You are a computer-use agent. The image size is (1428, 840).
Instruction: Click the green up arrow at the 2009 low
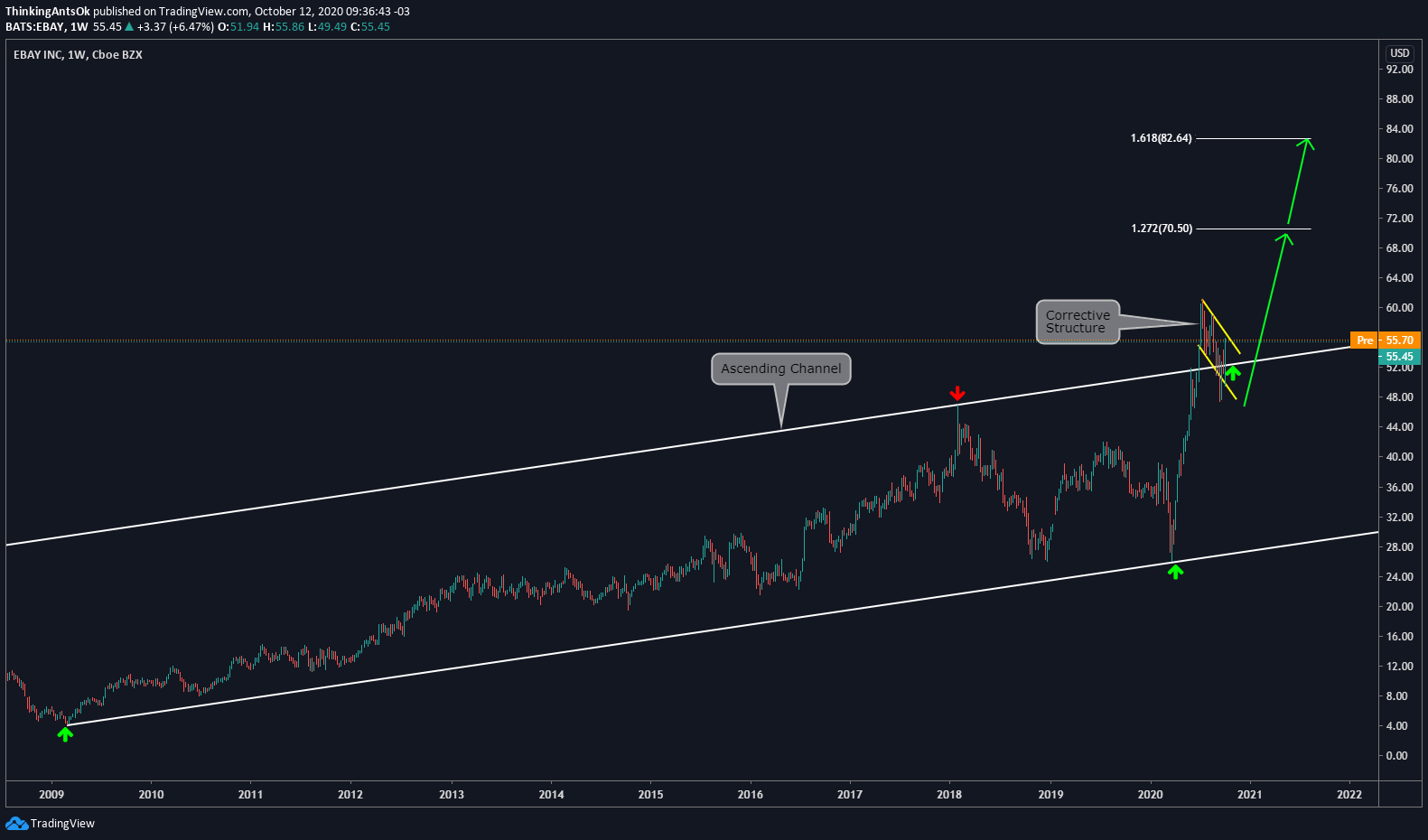[x=65, y=734]
